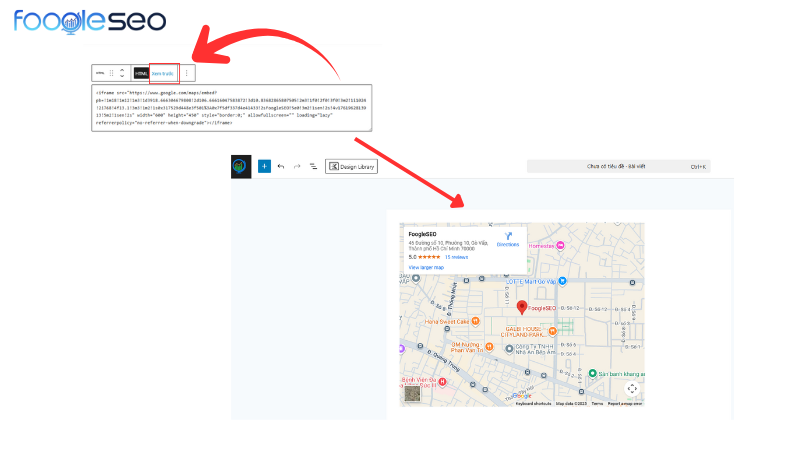Click the map camera controls icon
800x450 pixels.
click(632, 388)
